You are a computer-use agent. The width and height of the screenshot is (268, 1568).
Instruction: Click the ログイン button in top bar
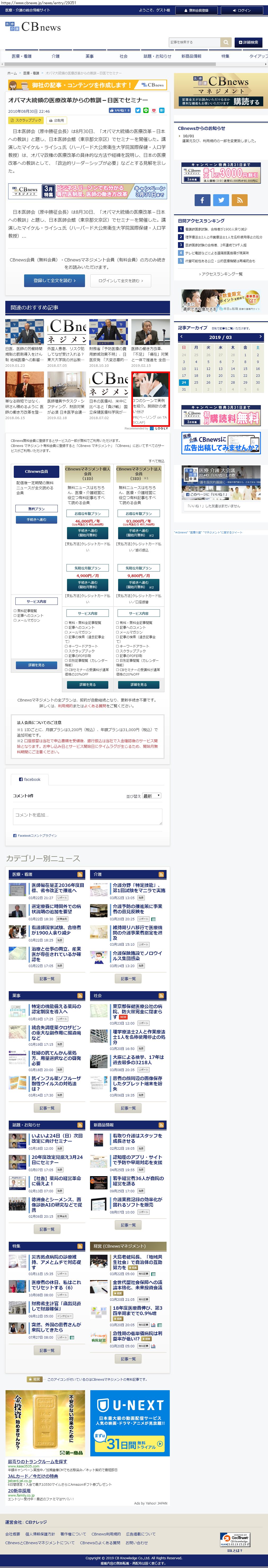(242, 10)
